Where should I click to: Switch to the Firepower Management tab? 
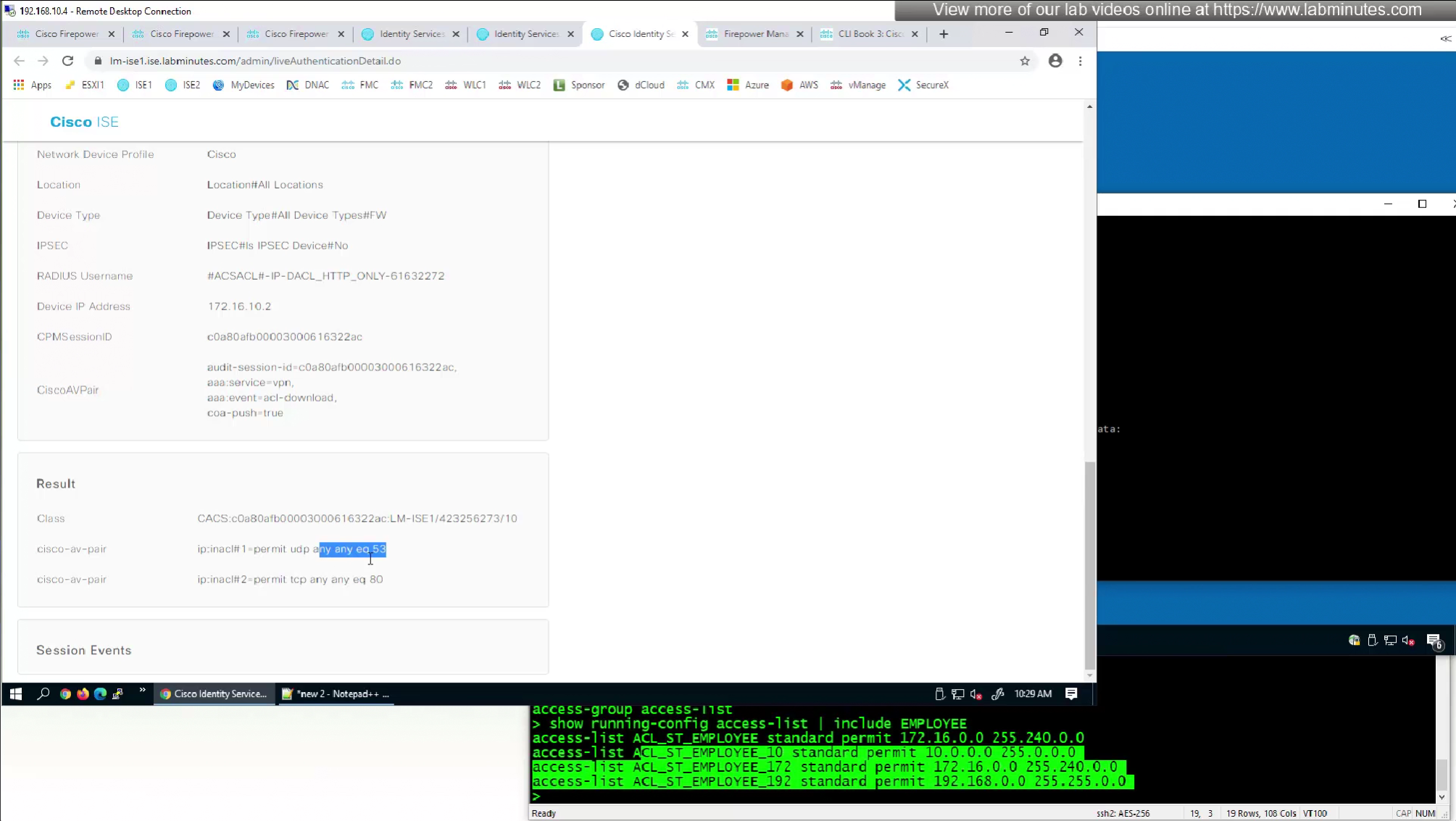click(x=754, y=34)
